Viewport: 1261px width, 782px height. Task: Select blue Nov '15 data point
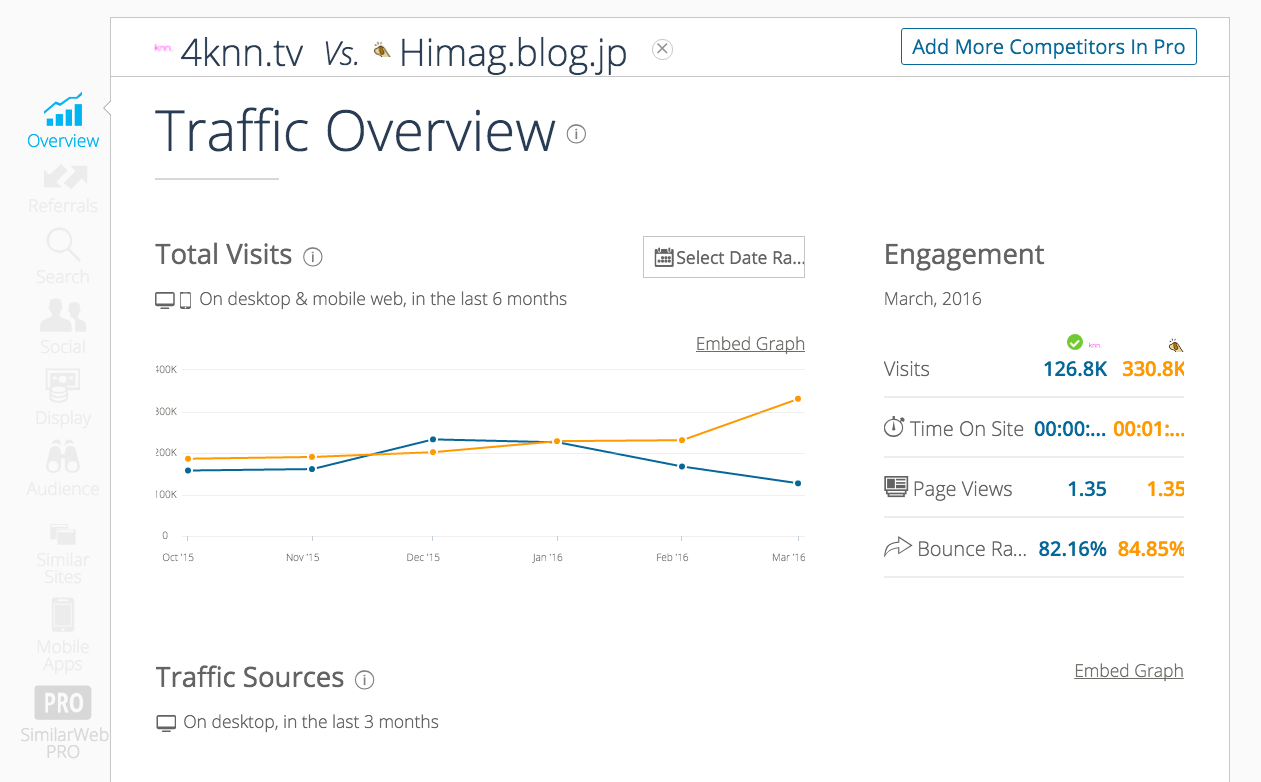click(x=312, y=468)
